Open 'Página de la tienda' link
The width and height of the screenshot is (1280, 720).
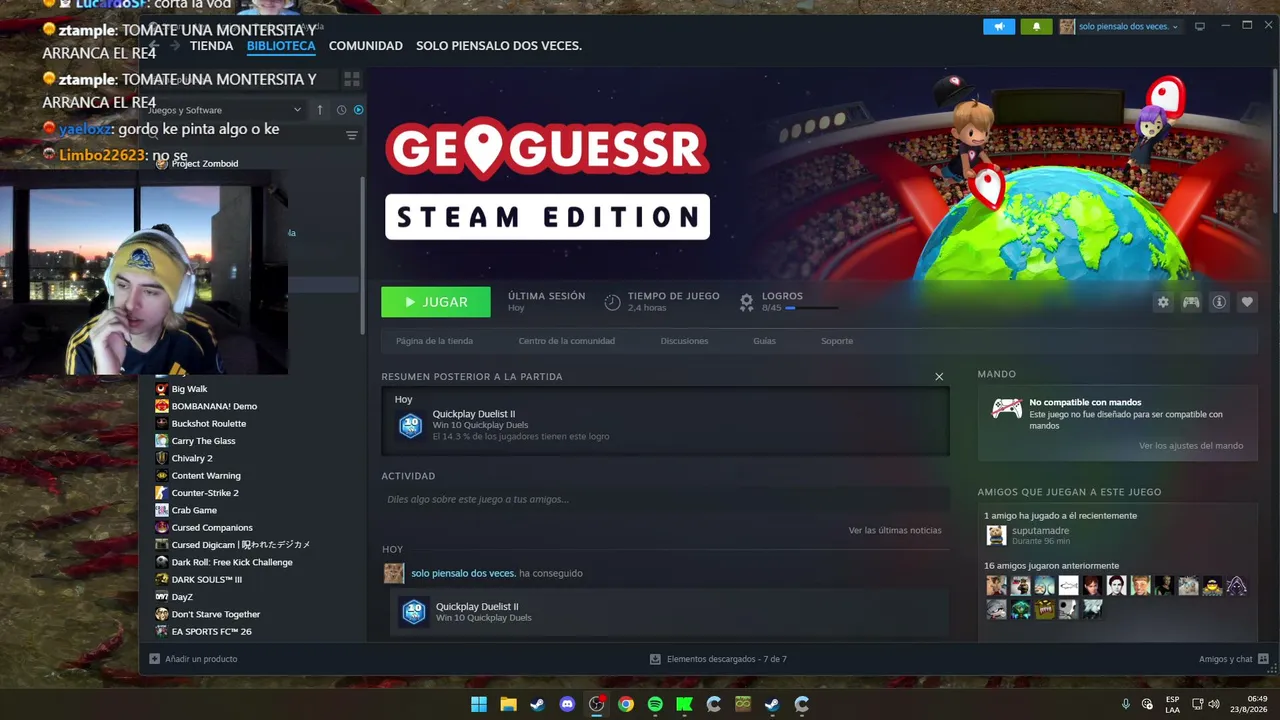point(434,341)
